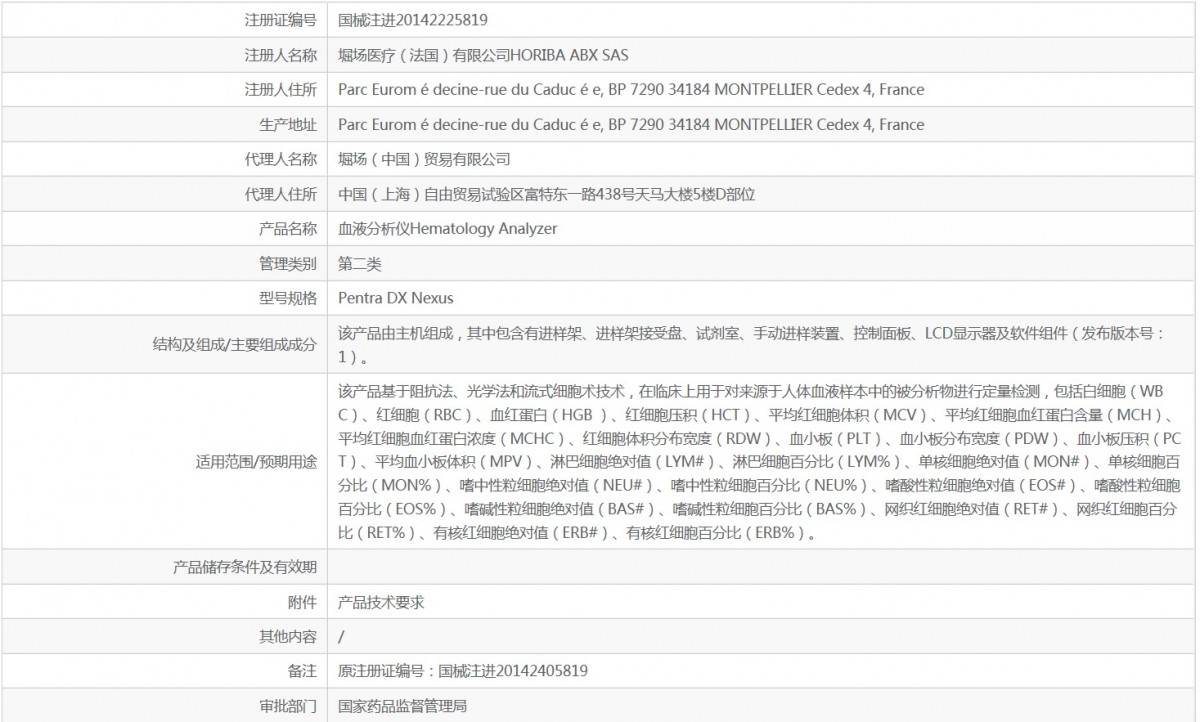Image resolution: width=1200 pixels, height=722 pixels.
Task: Select the 附件 label
Action: [303, 602]
